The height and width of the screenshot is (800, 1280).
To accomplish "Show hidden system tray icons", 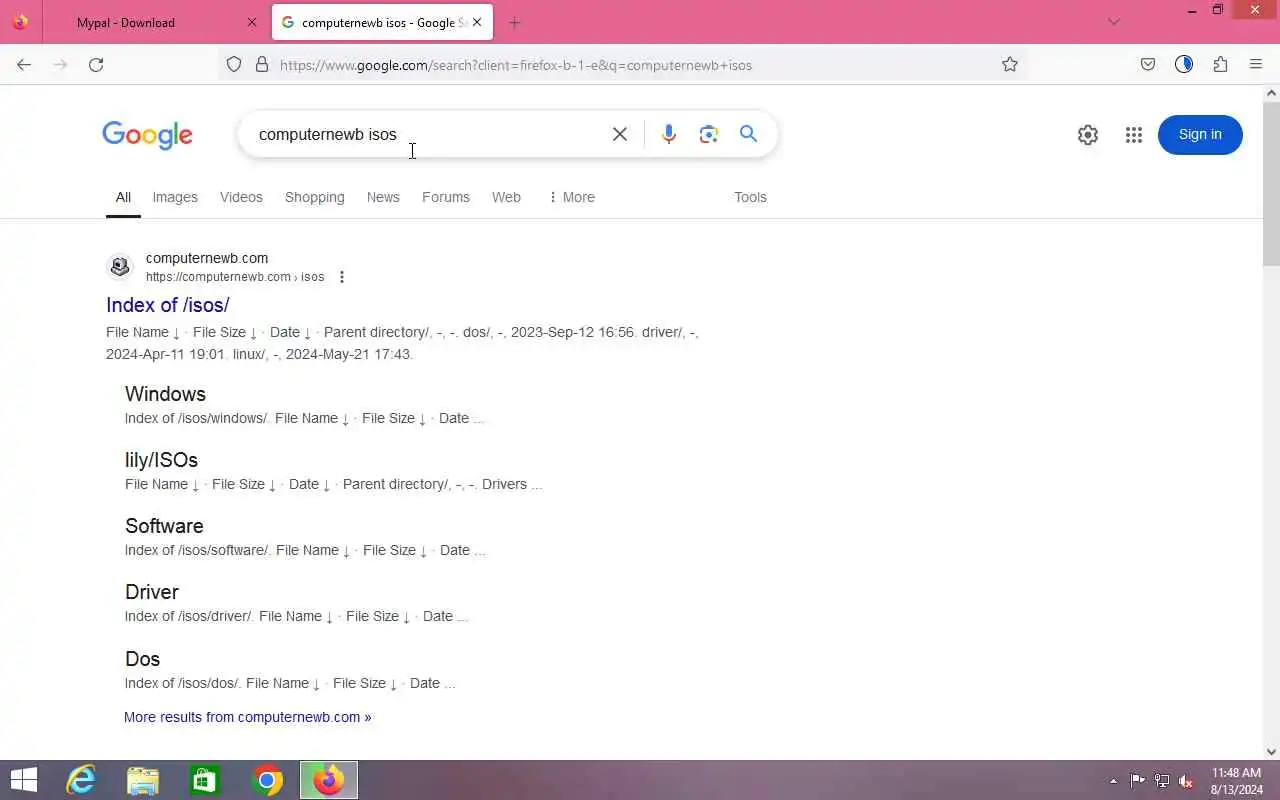I will [1114, 781].
